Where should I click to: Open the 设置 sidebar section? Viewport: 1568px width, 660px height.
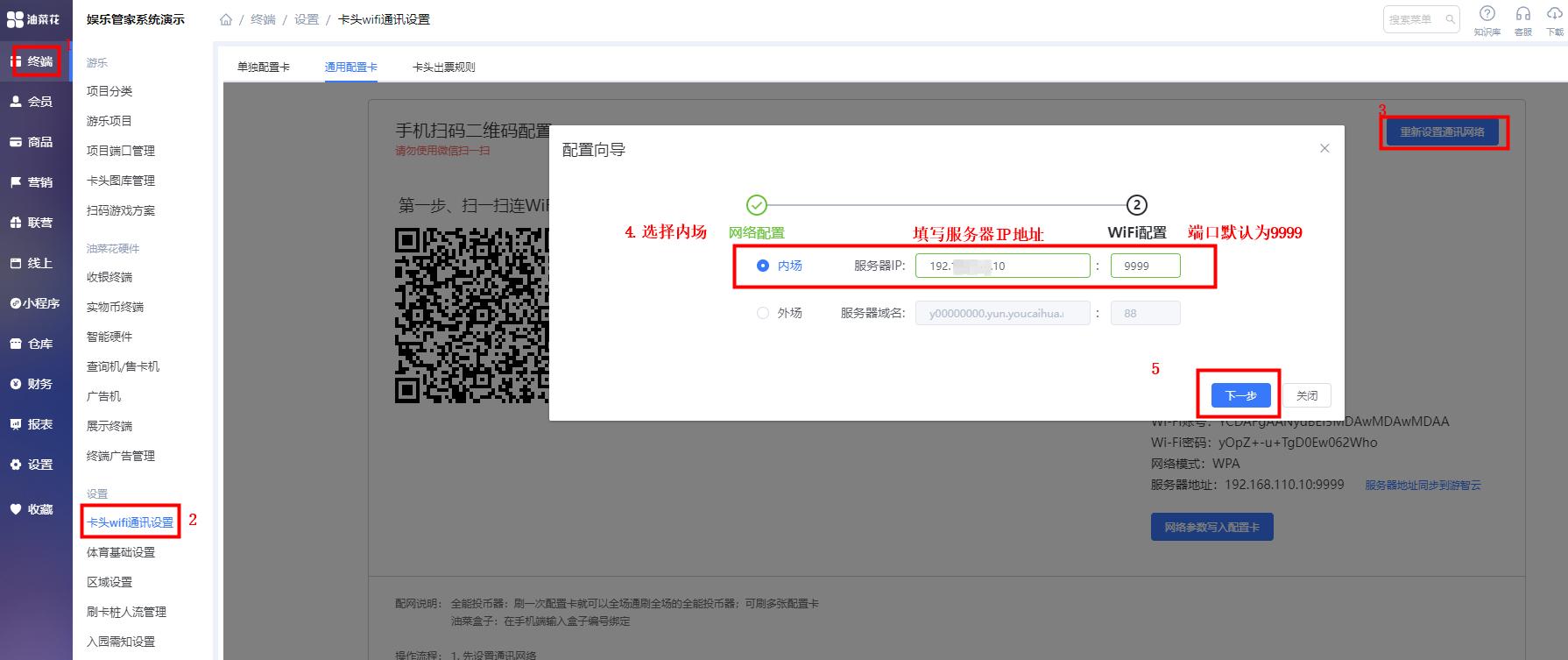36,465
